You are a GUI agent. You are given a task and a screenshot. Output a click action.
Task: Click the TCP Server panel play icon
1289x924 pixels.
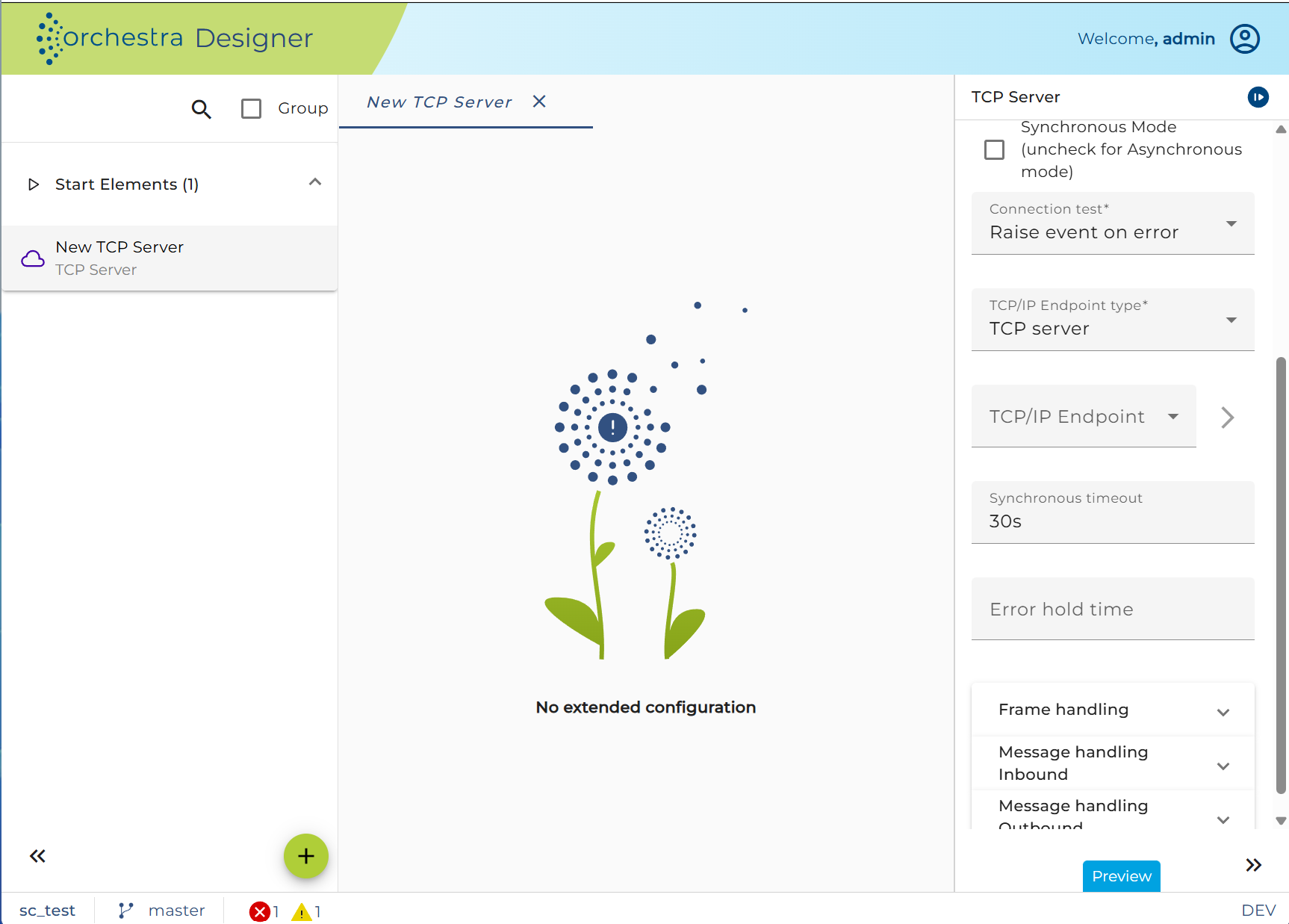point(1258,97)
